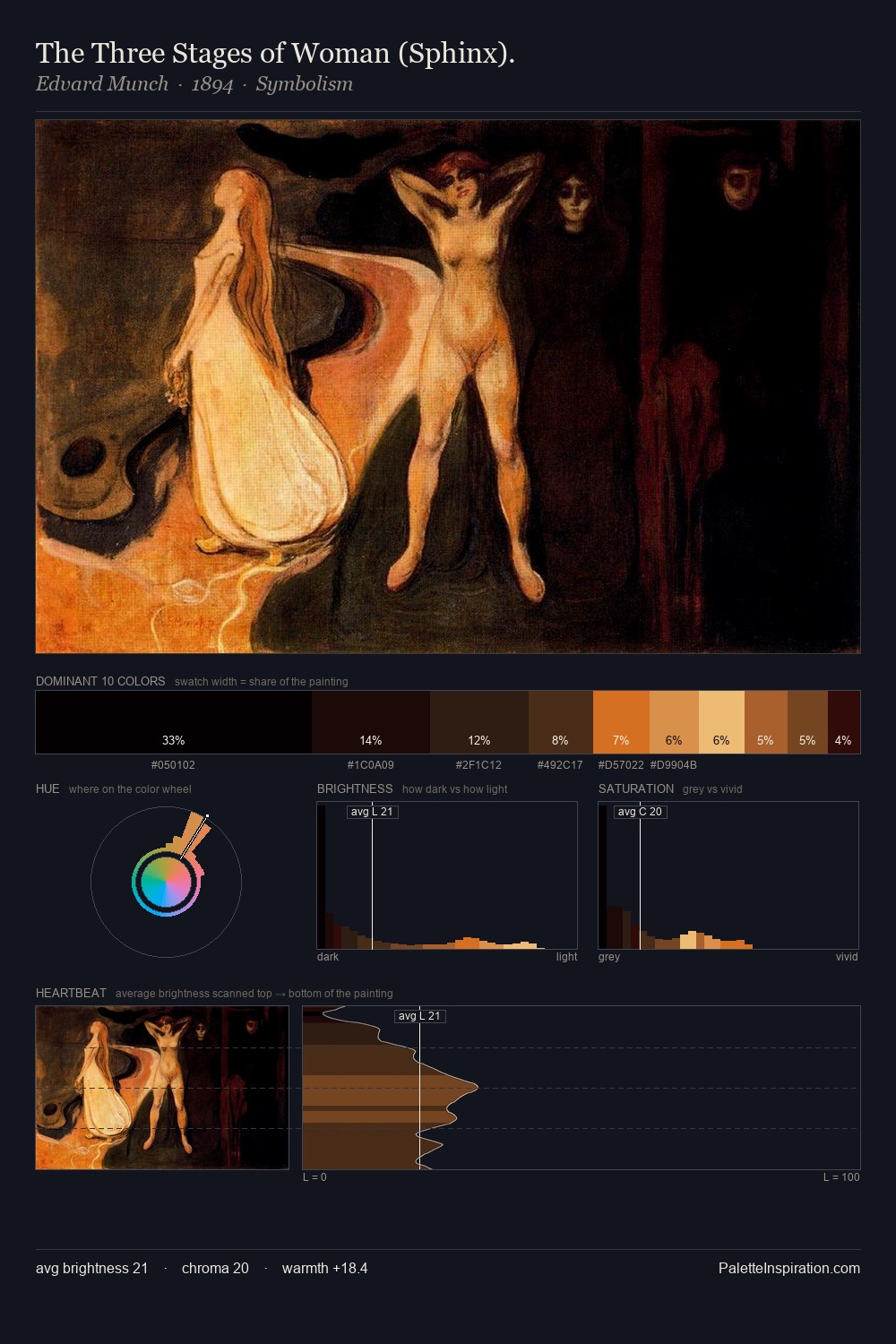Select the 12% brown swatch

point(479,722)
